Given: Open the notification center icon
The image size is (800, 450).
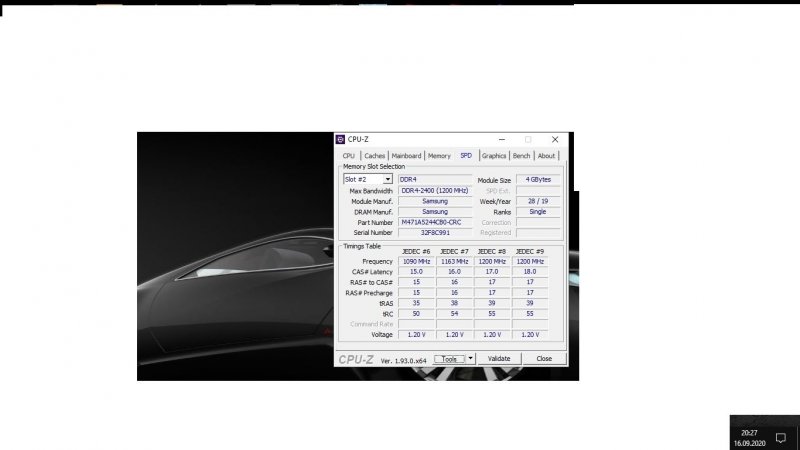Looking at the screenshot, I should click(x=781, y=437).
